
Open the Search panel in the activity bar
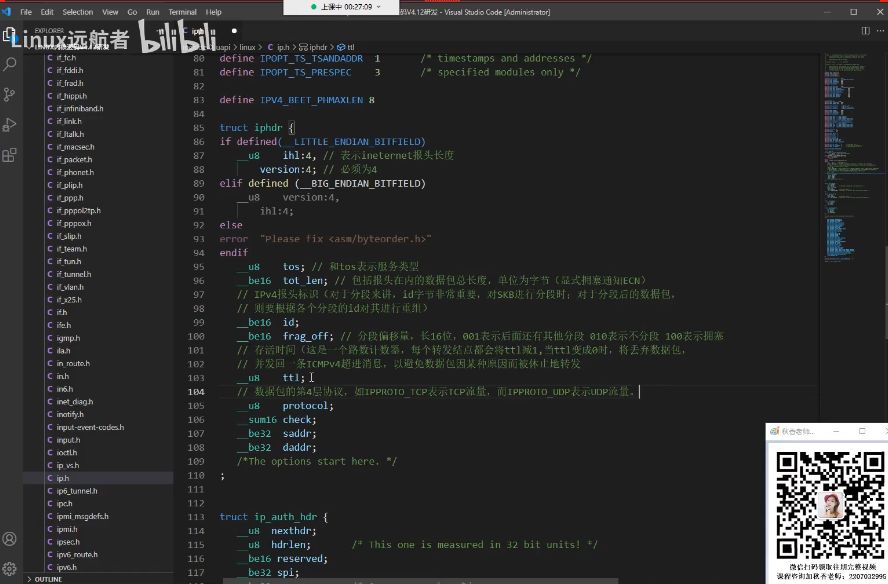(11, 62)
